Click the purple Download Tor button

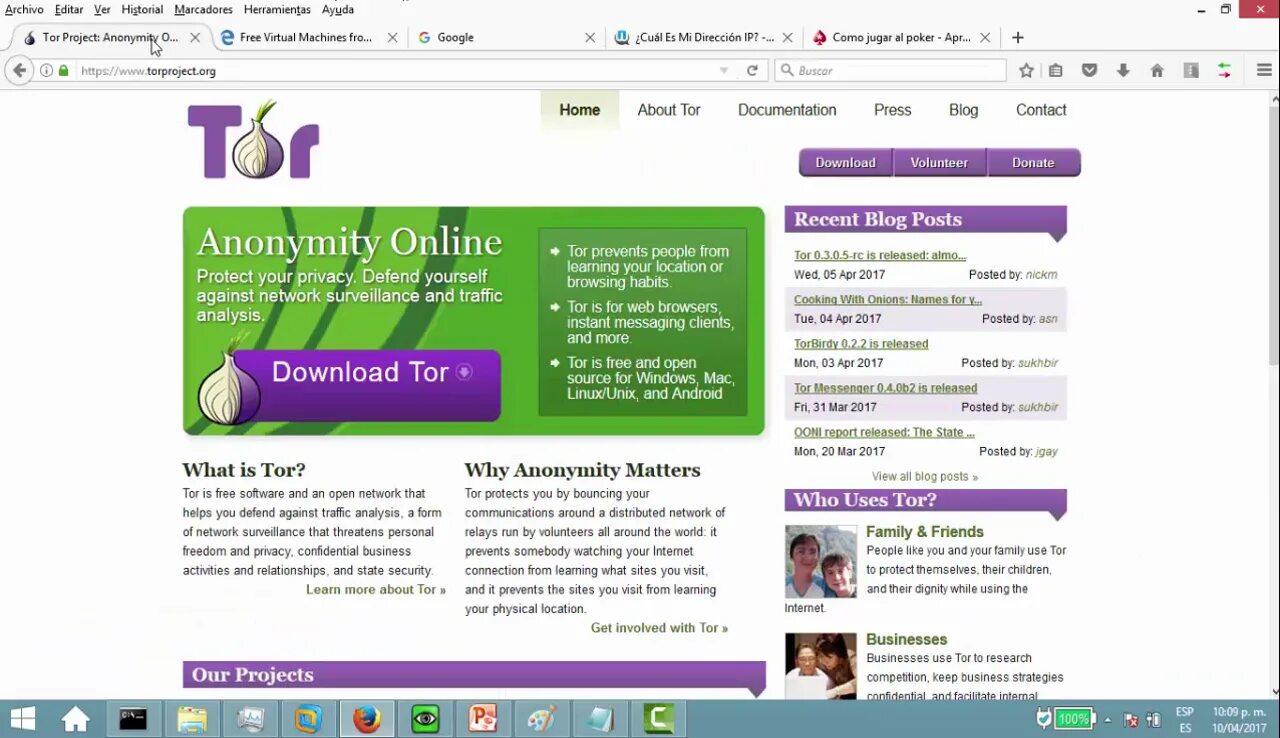click(366, 385)
